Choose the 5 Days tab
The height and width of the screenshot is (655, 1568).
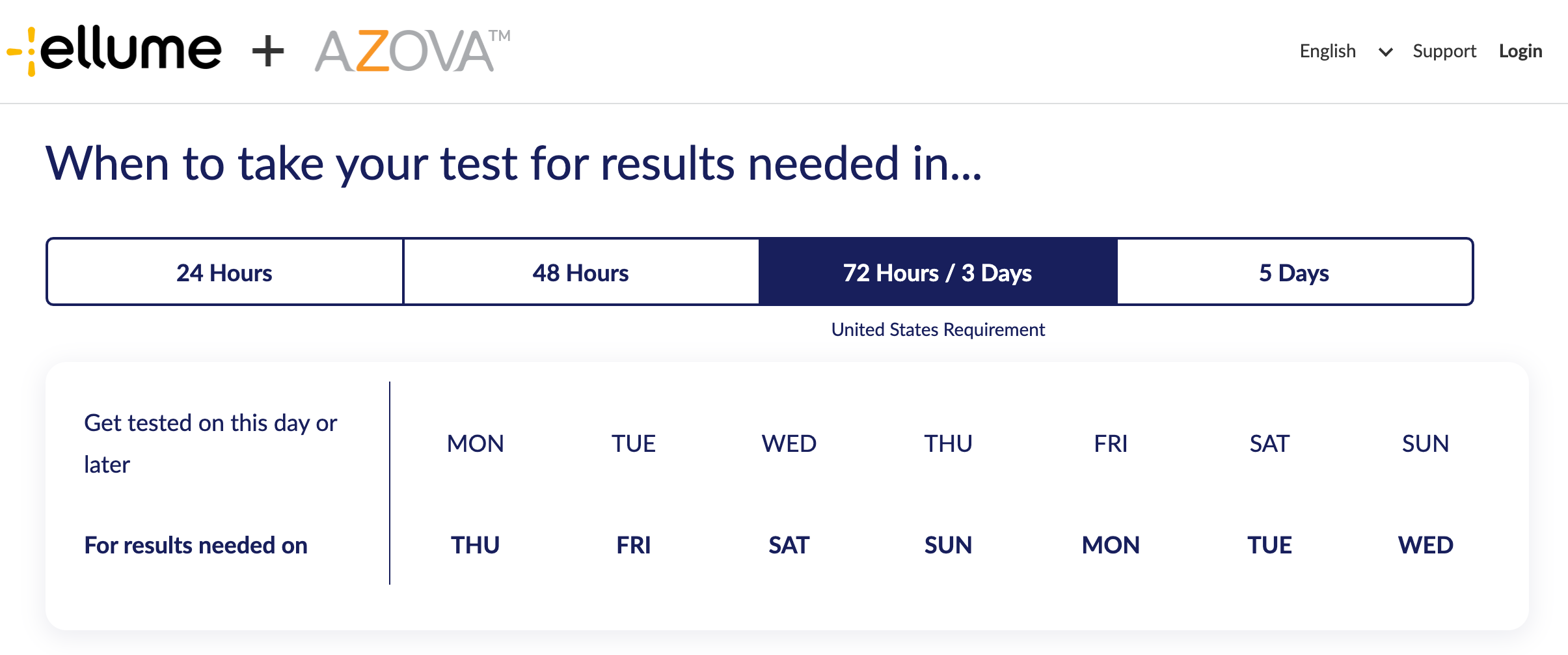point(1293,272)
